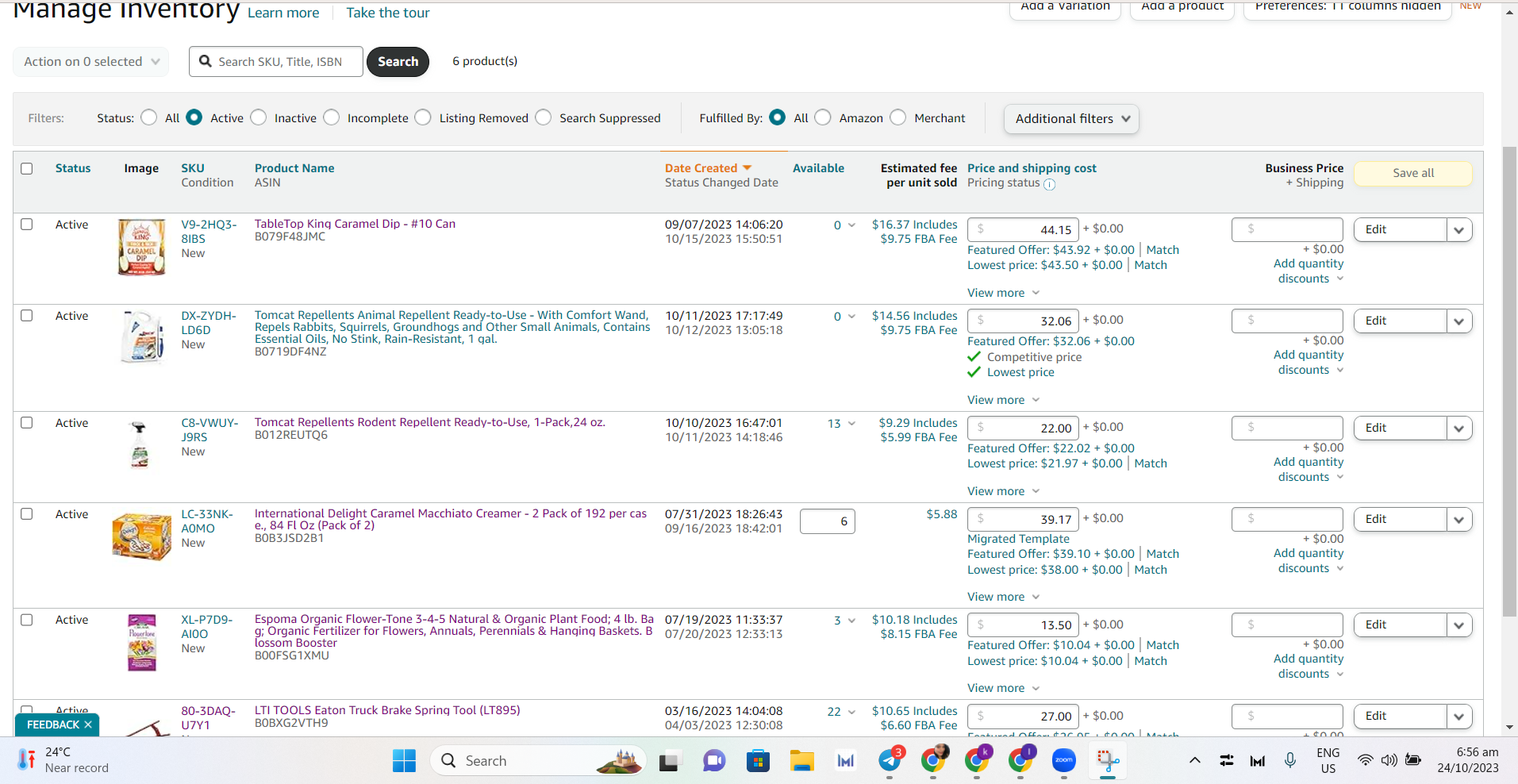Screen dimensions: 1518x784
Task: Click Edit for the International Delight Creamer row
Action: (x=1400, y=520)
